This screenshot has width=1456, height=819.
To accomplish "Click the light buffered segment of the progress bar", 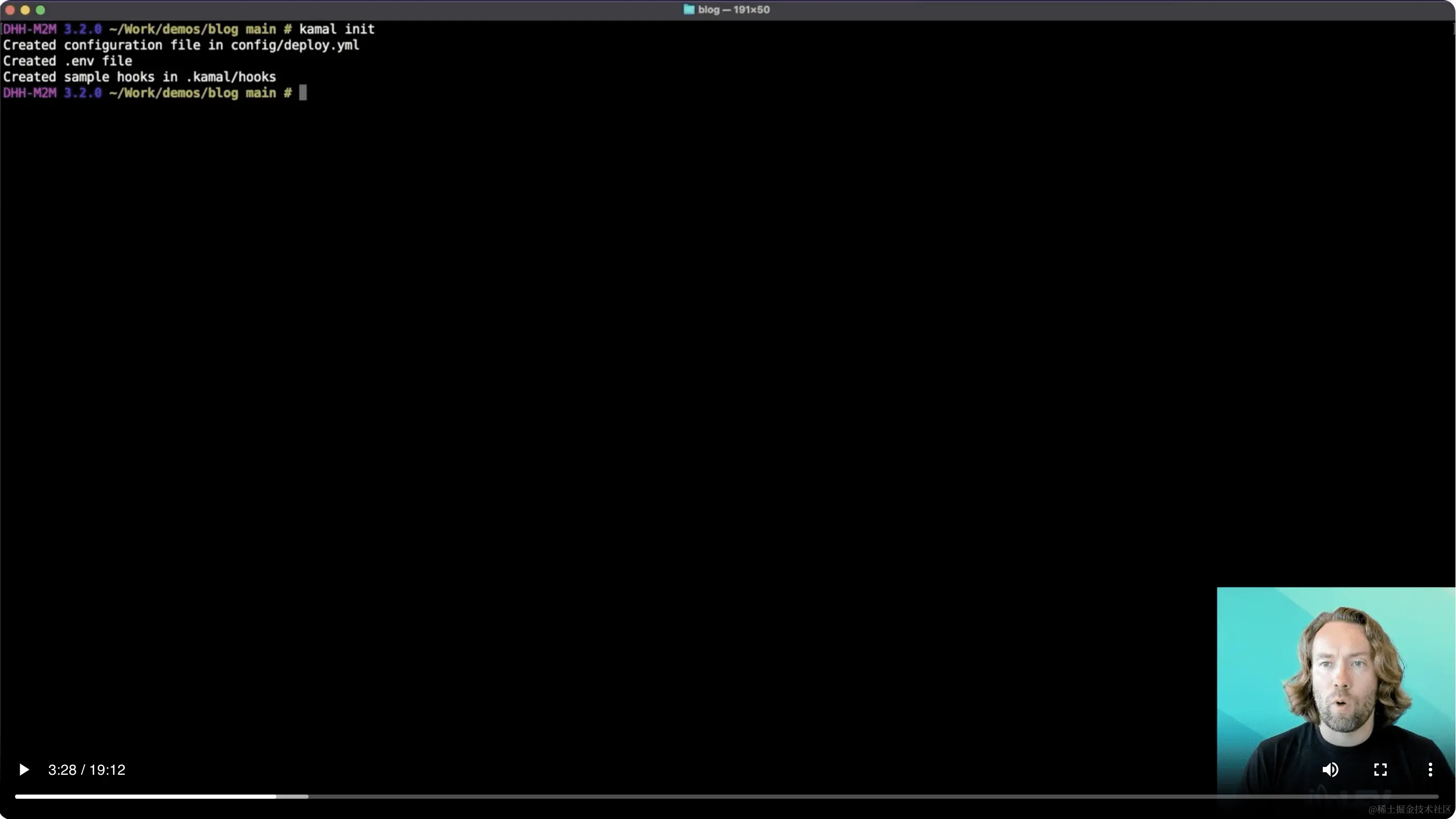I will (x=293, y=797).
